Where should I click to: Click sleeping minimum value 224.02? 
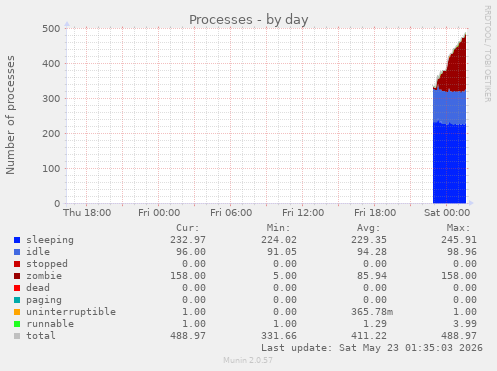tap(279, 240)
